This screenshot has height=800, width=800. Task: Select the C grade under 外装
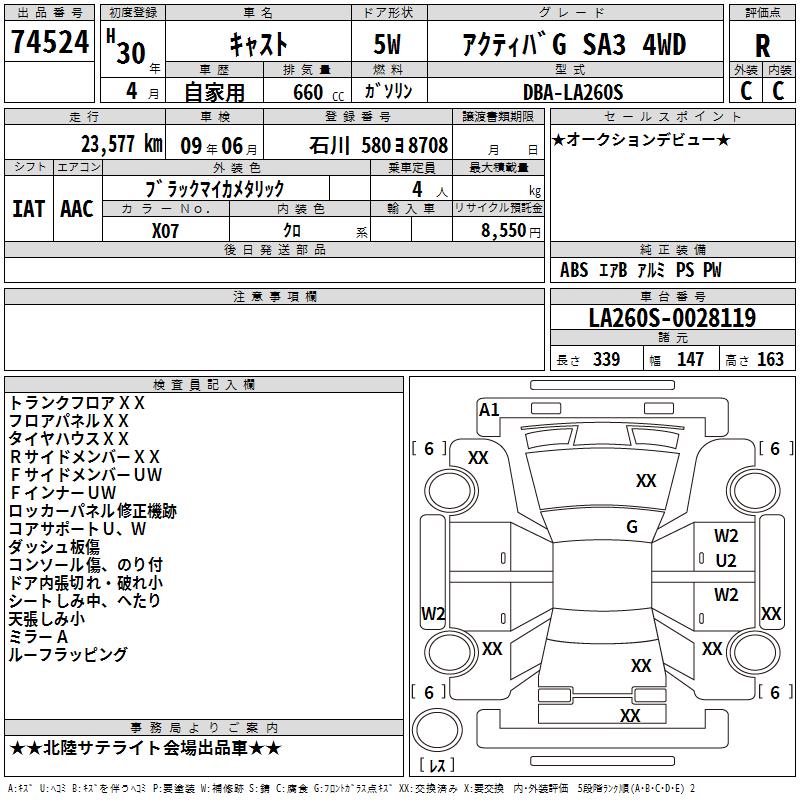coord(746,91)
